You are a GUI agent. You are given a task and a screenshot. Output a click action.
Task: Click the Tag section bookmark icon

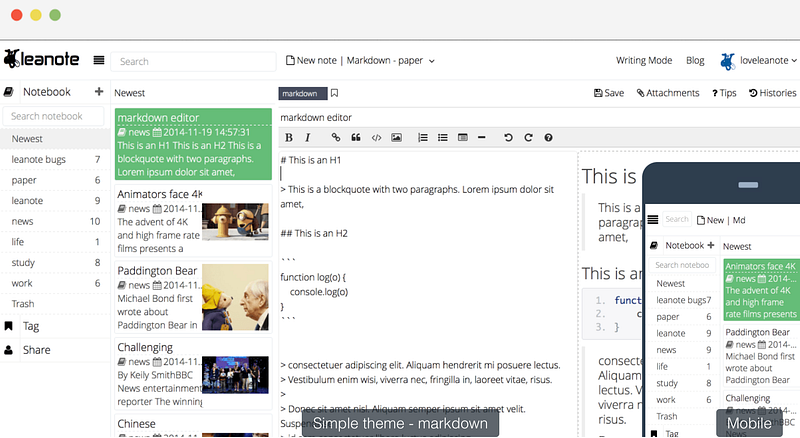8,326
